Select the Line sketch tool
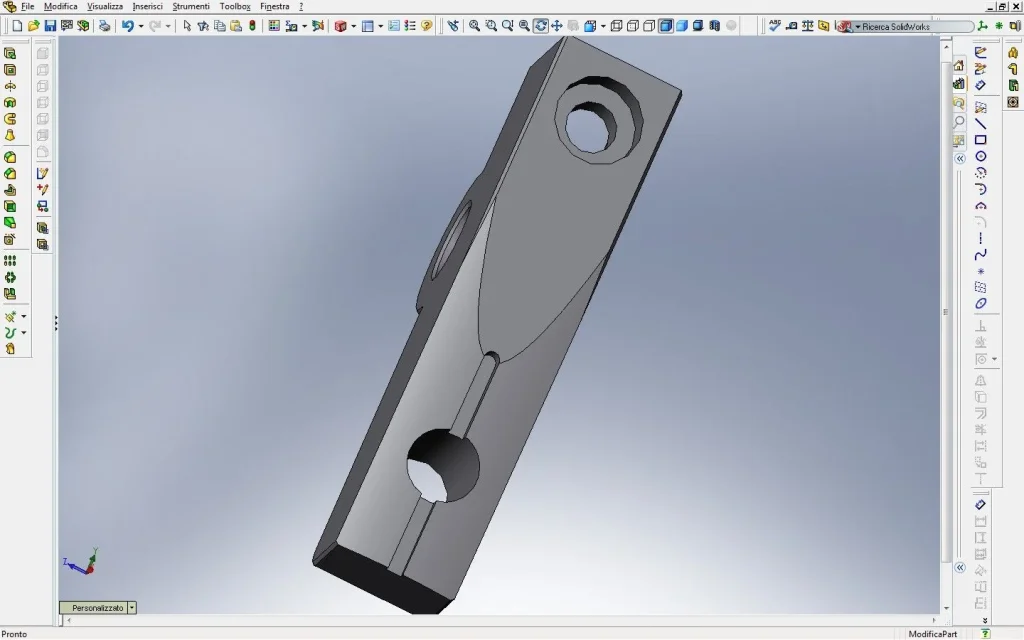Screen dimensions: 1024x640 click(x=981, y=124)
